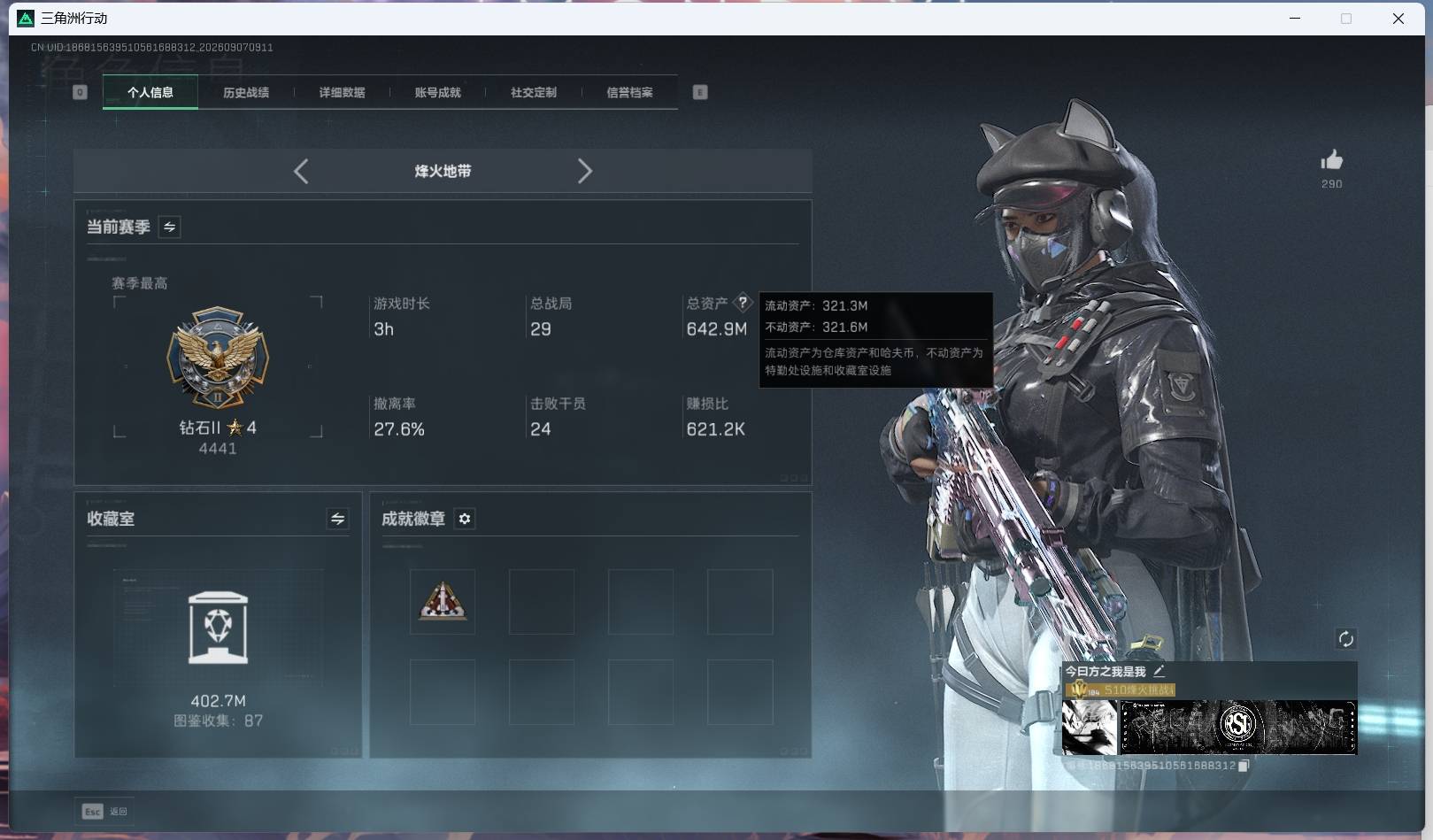Open 成就徽章 settings gear
Screen dimensions: 1433x840
(465, 519)
